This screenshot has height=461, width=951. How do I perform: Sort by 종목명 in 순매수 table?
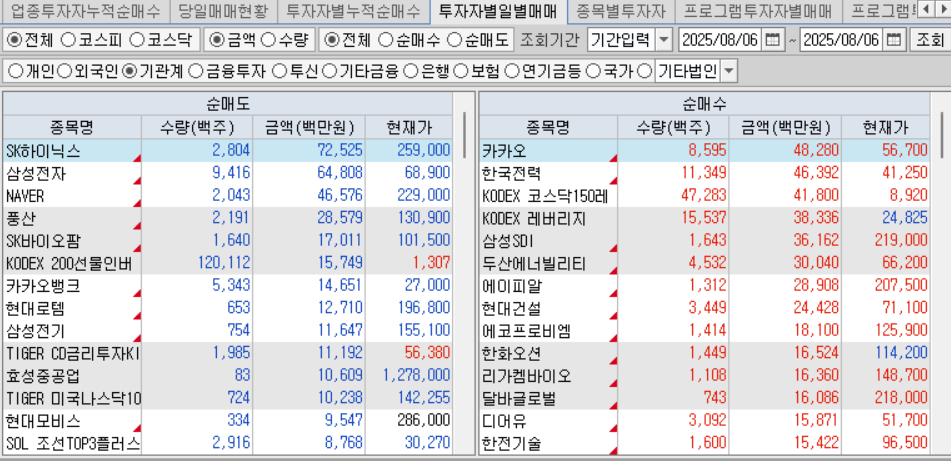click(548, 127)
